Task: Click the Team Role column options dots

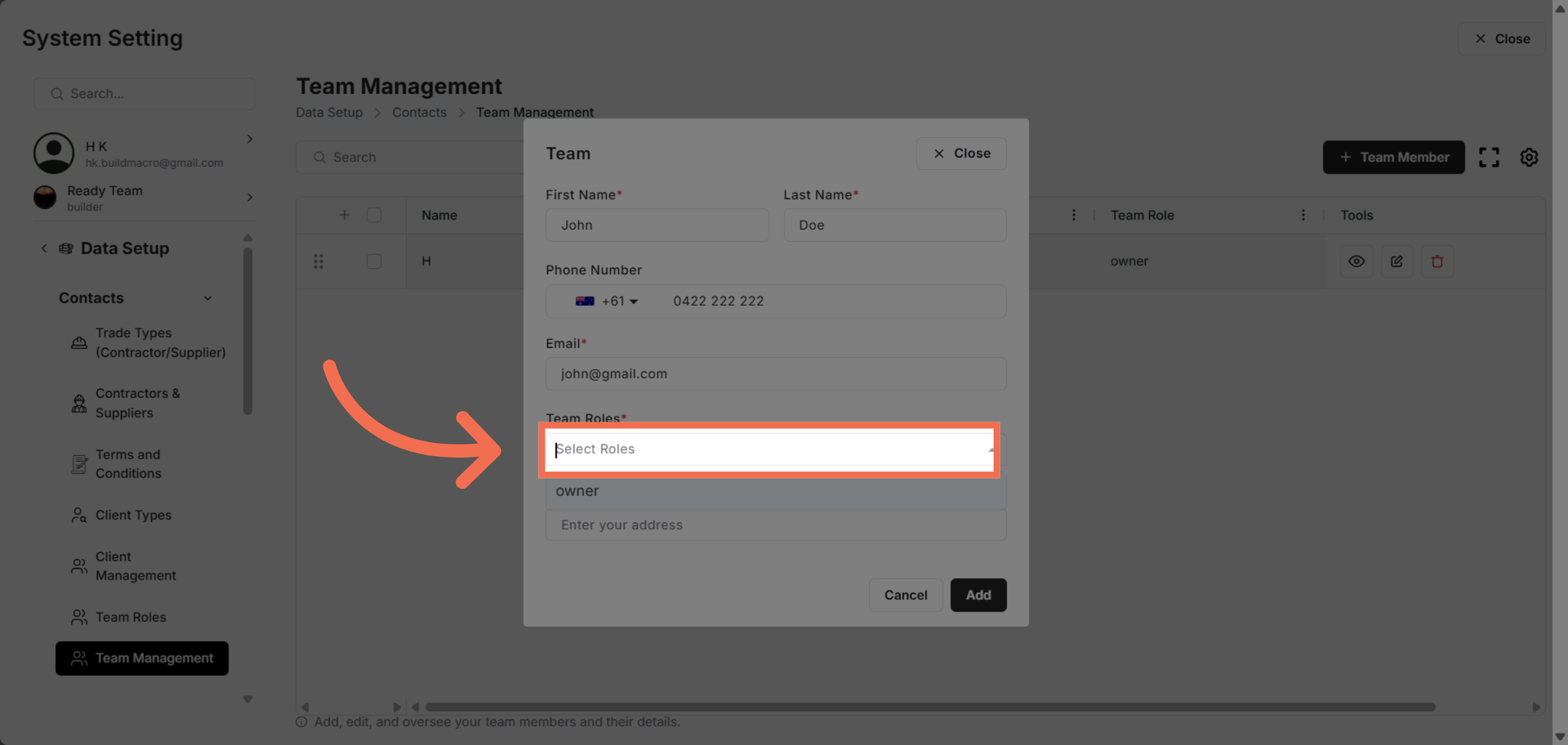Action: (x=1303, y=215)
